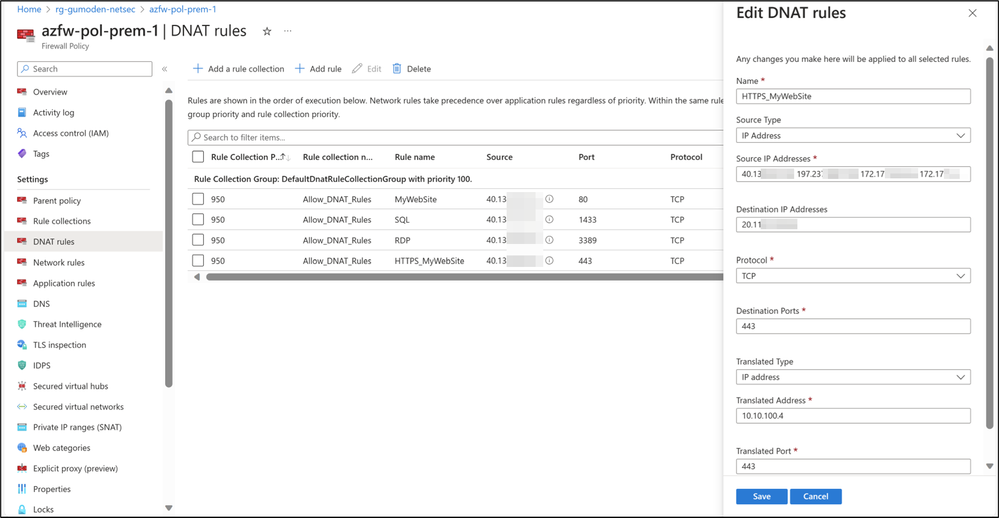This screenshot has height=518, width=999.
Task: Click the Web categories icon
Action: coord(22,448)
